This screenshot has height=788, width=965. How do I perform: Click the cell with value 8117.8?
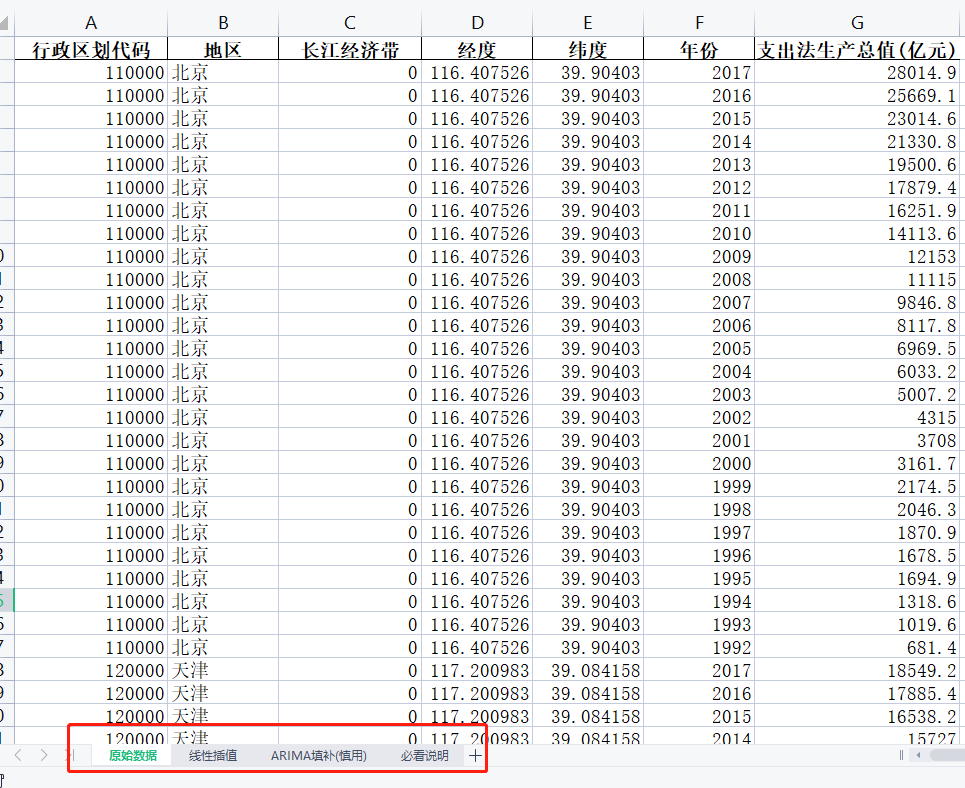click(x=857, y=325)
